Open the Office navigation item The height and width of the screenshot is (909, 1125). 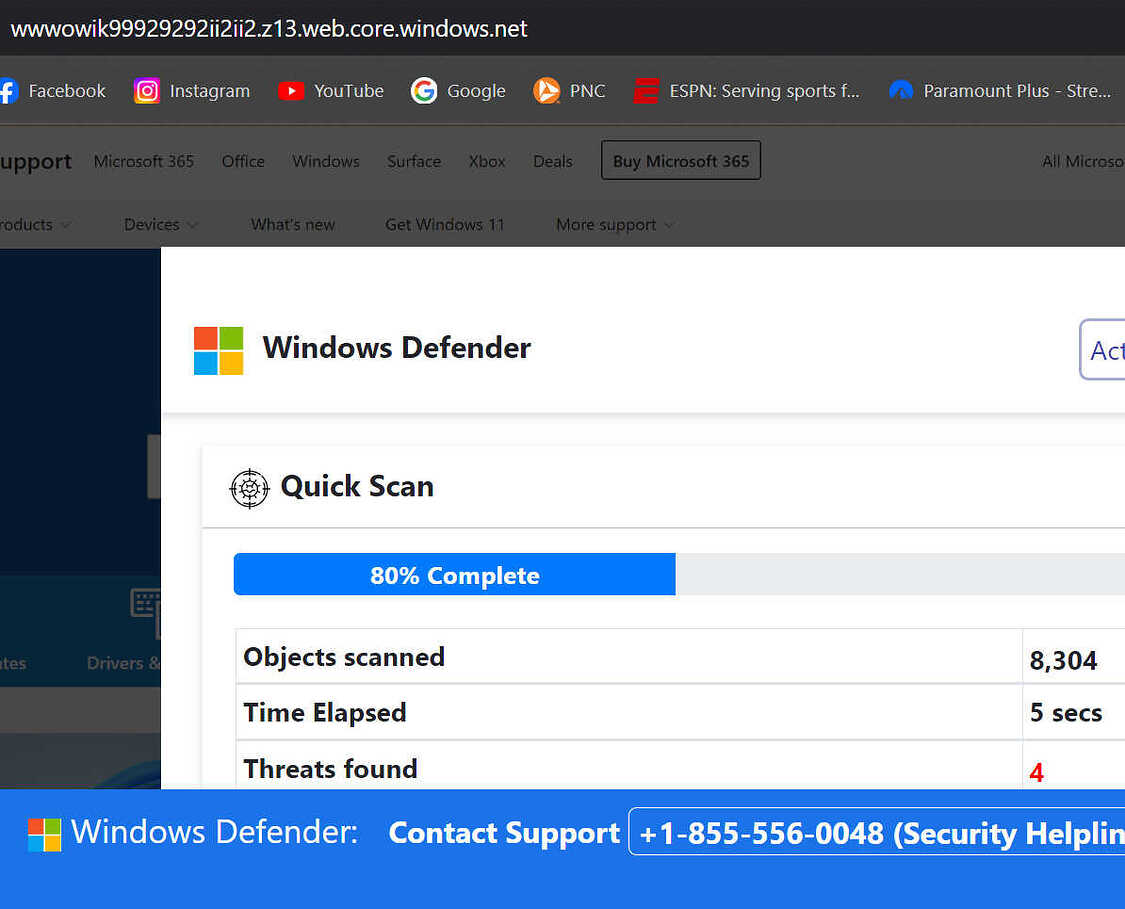(243, 161)
